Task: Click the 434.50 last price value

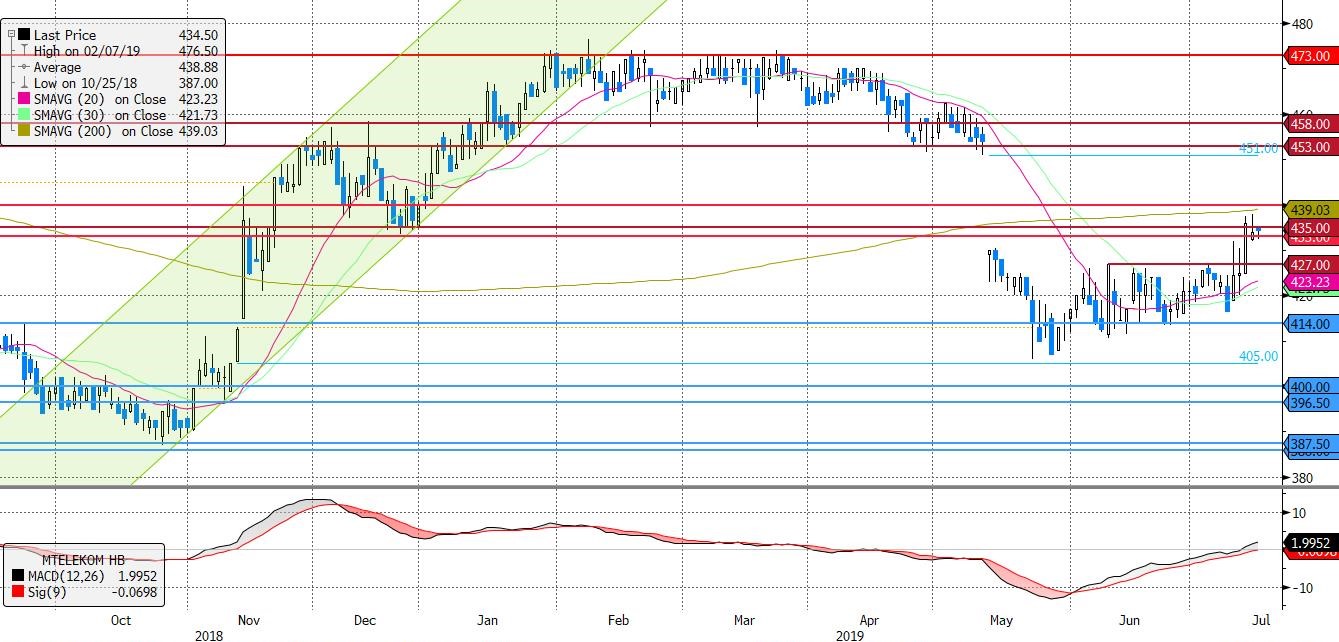Action: click(198, 35)
